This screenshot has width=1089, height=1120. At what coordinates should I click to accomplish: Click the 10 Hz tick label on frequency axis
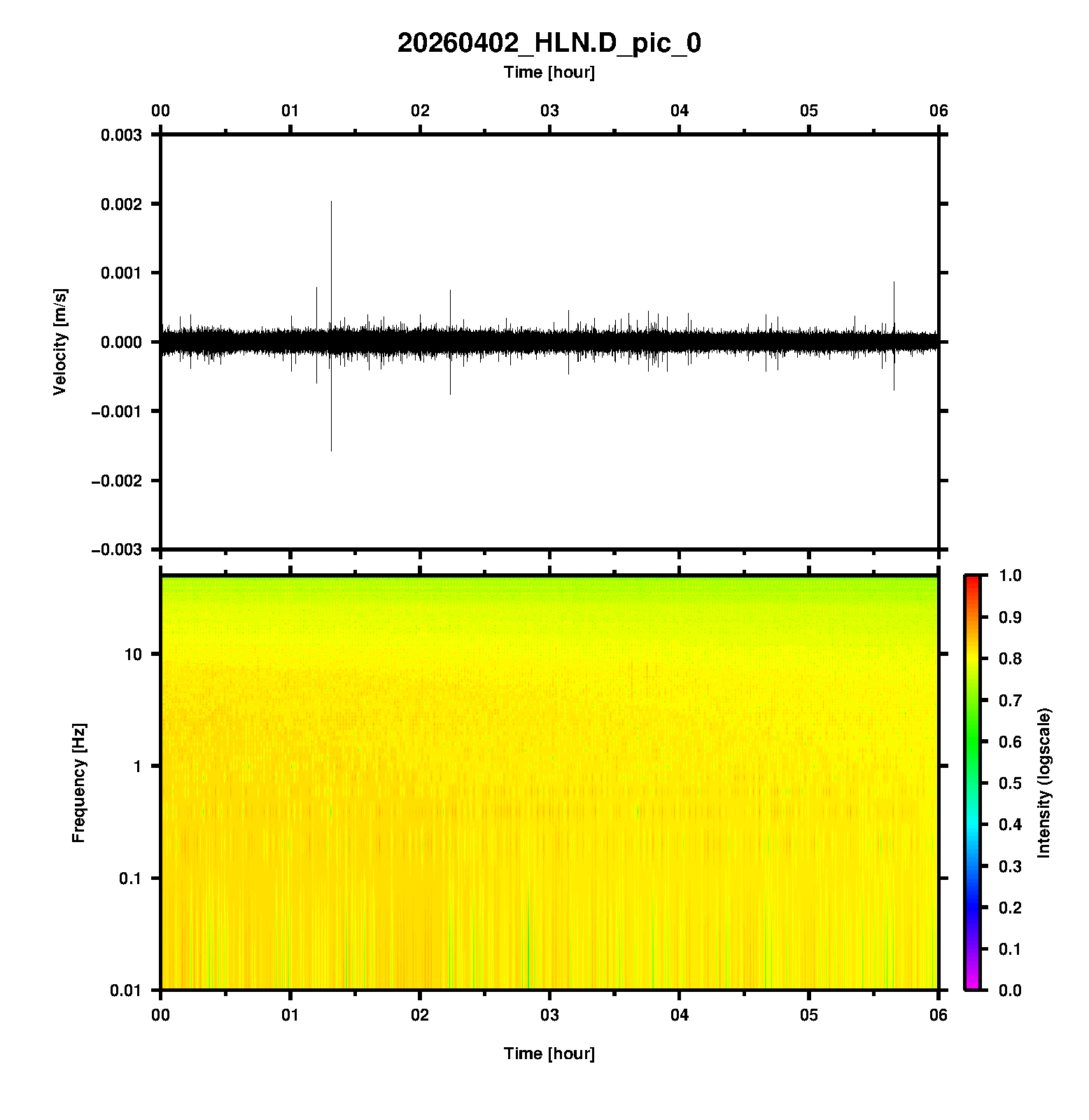pos(132,654)
